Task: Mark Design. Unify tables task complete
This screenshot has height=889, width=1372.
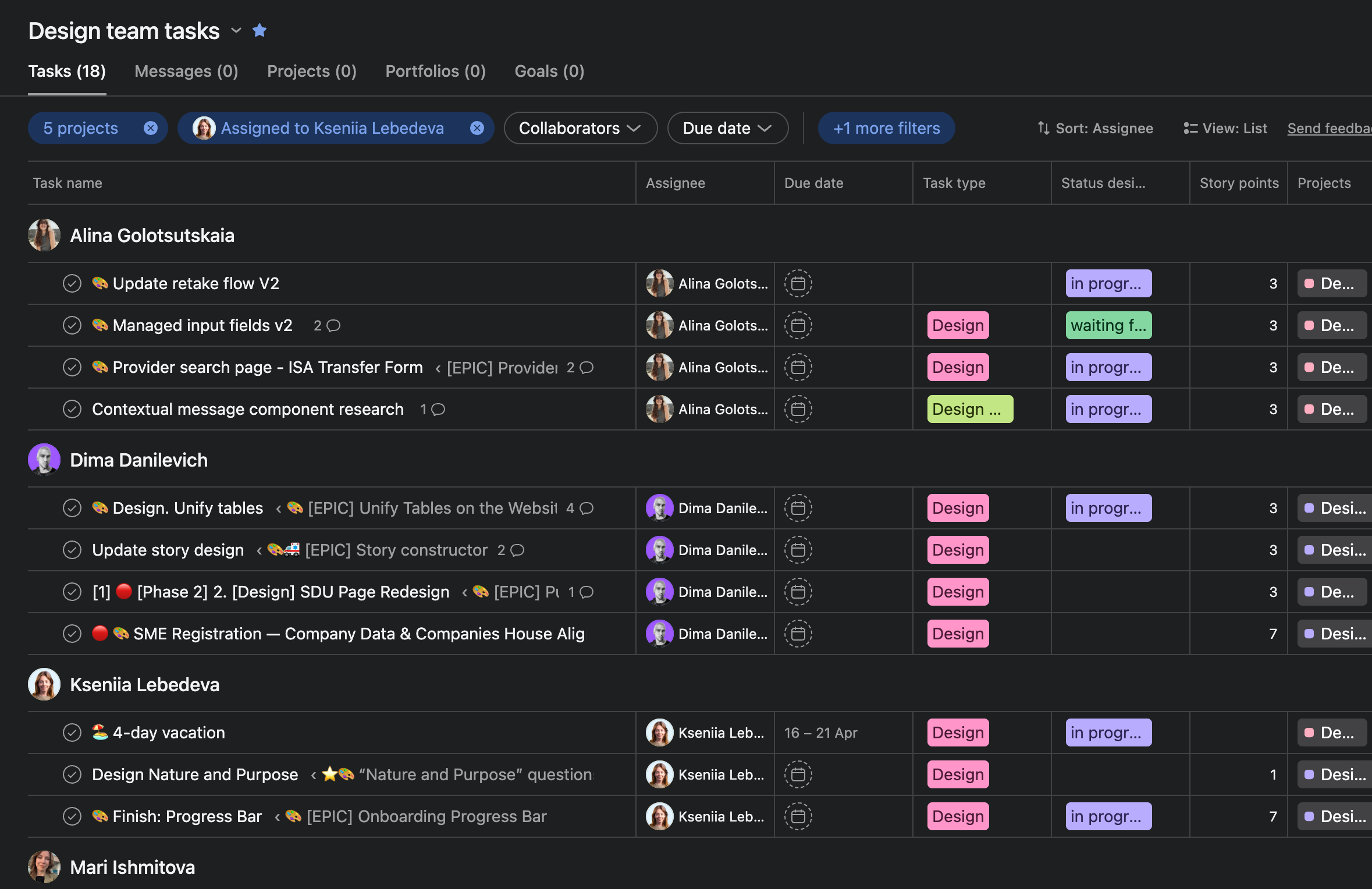Action: [72, 508]
